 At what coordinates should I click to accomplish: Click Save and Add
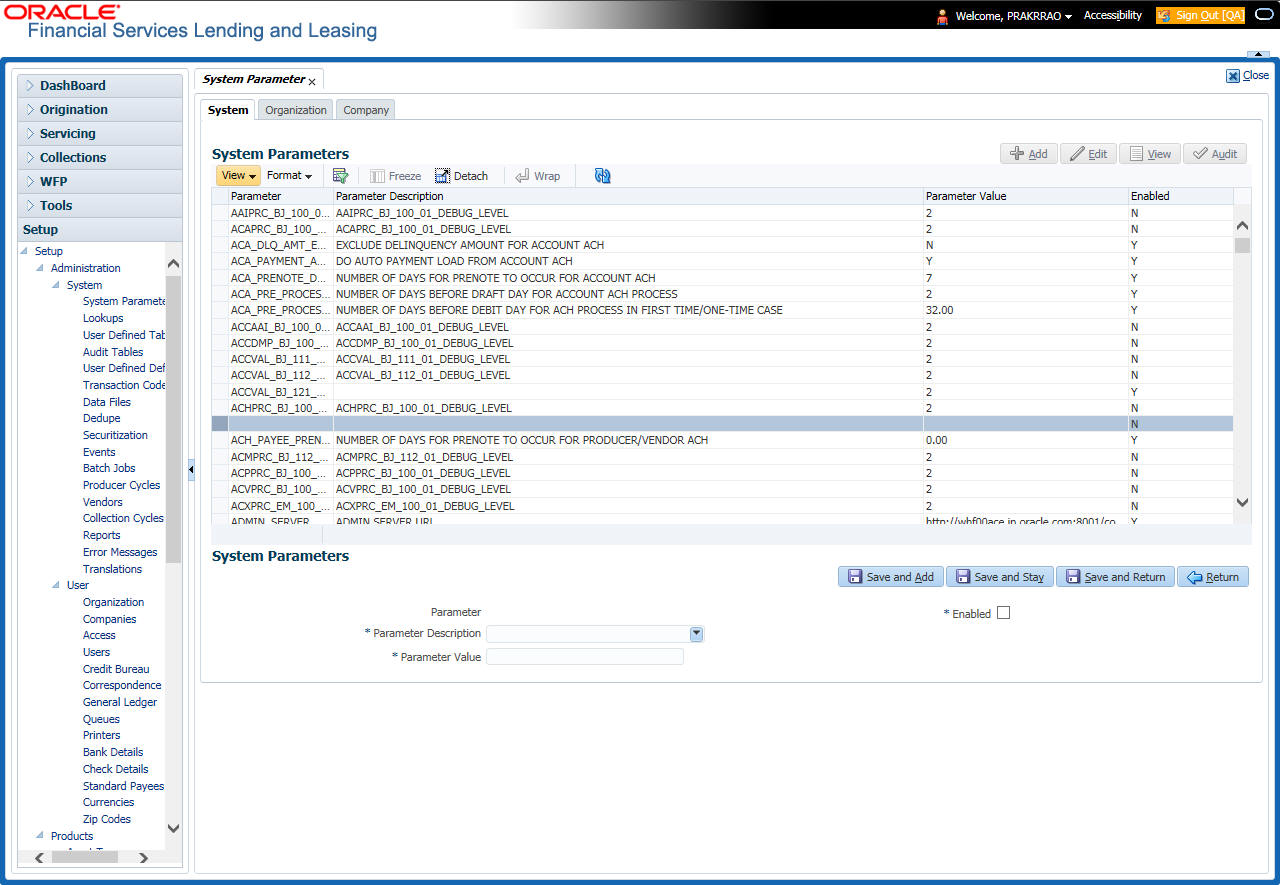point(891,577)
